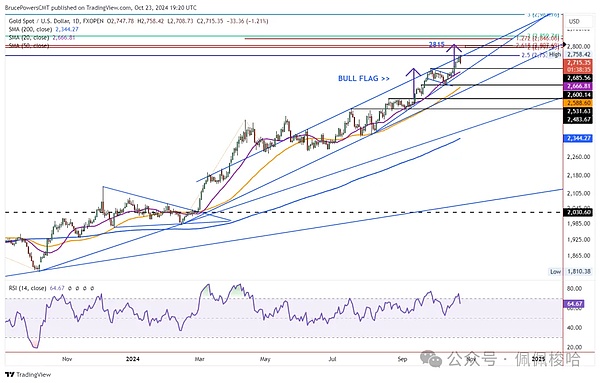
Task: Expand the SMA (50, close) legend entry
Action: click(29, 46)
